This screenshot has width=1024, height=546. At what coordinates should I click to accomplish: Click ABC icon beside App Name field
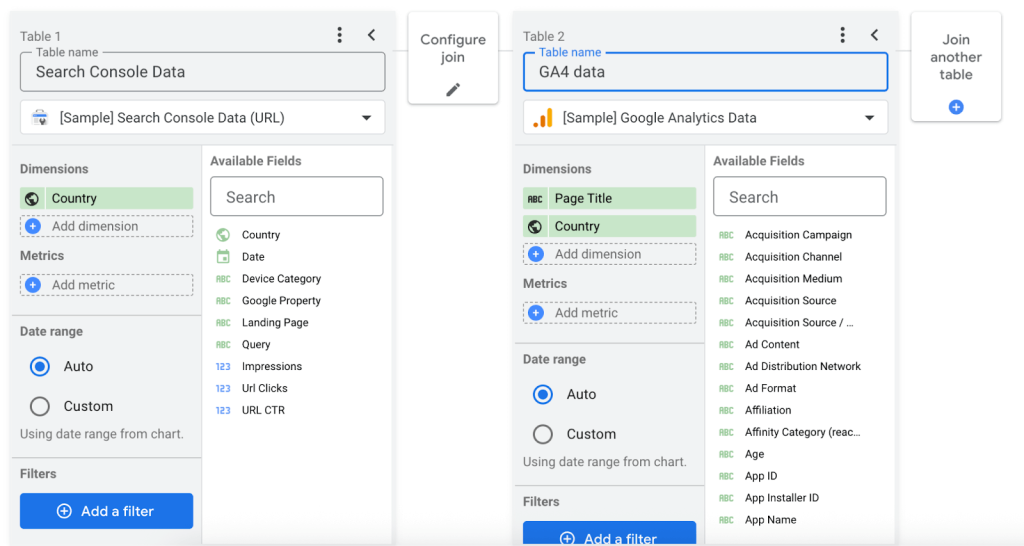pos(726,521)
